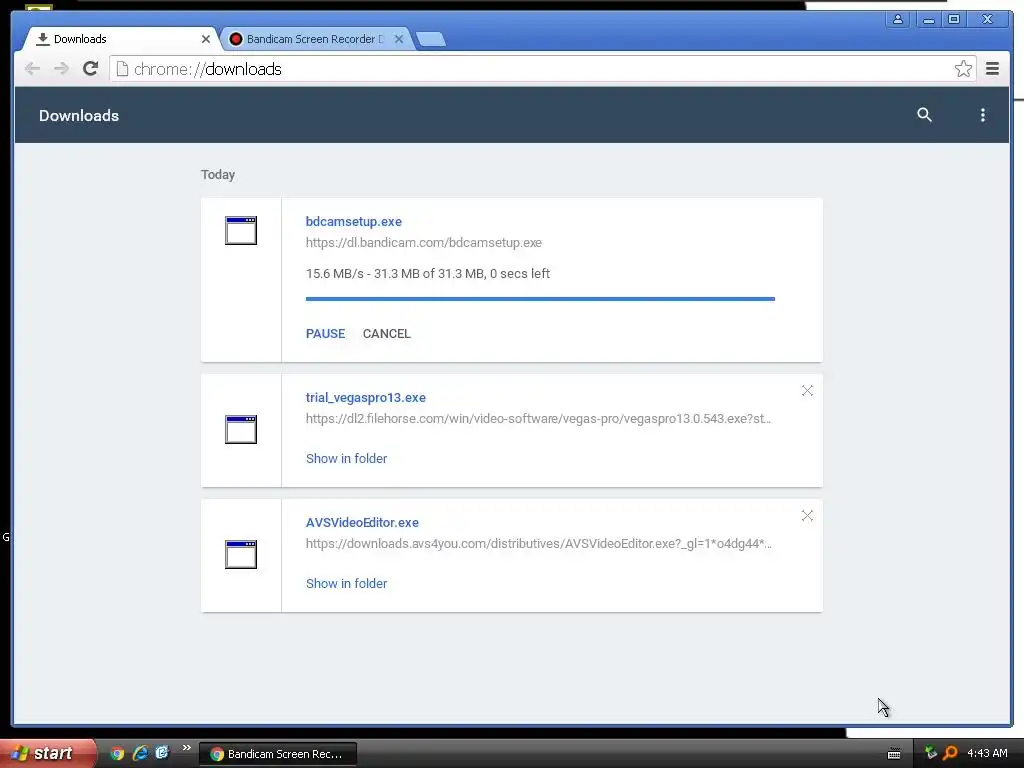1024x768 pixels.
Task: Click the 4:43 AM system clock
Action: pos(987,753)
